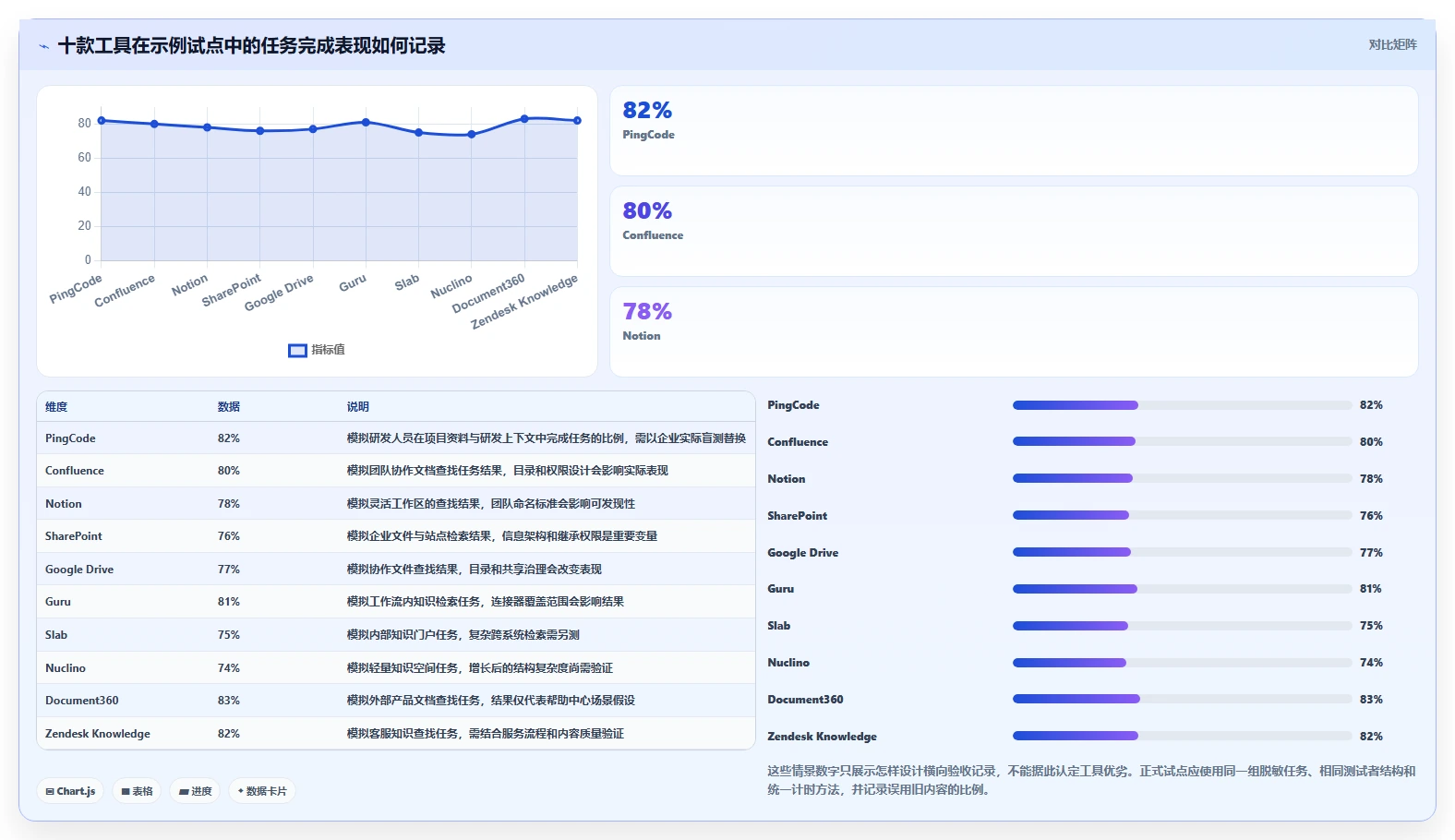1455x840 pixels.
Task: Click the description 模拟团队协作文档查找任务结果
Action: [508, 471]
